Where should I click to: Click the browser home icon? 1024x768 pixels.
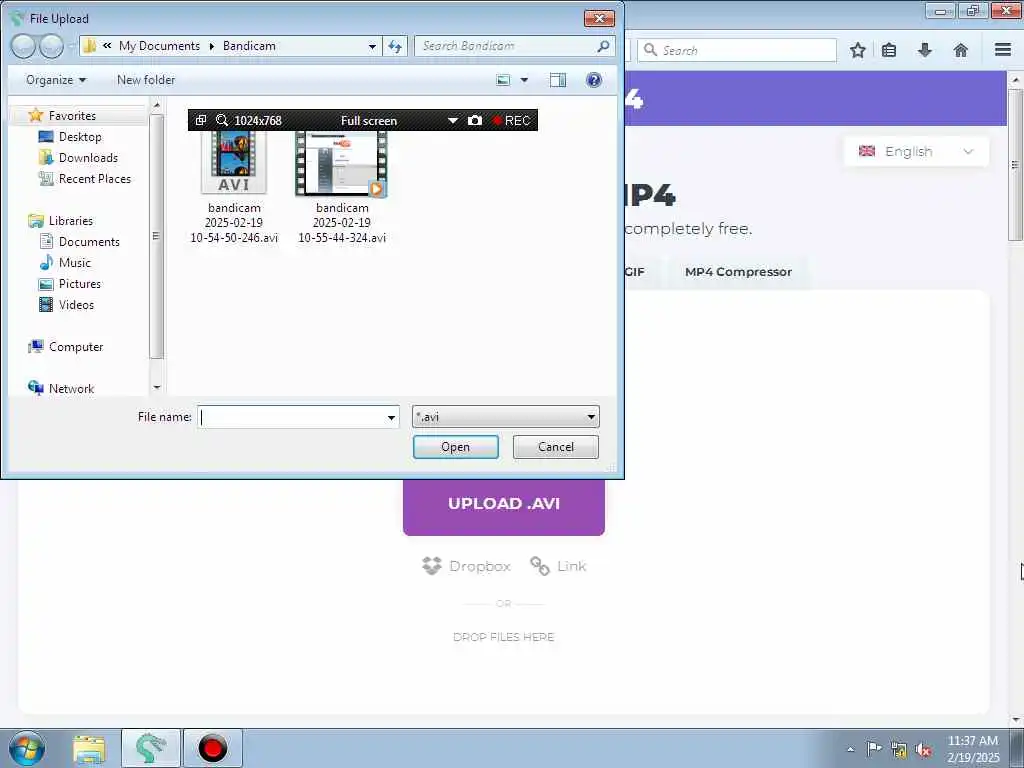click(961, 50)
